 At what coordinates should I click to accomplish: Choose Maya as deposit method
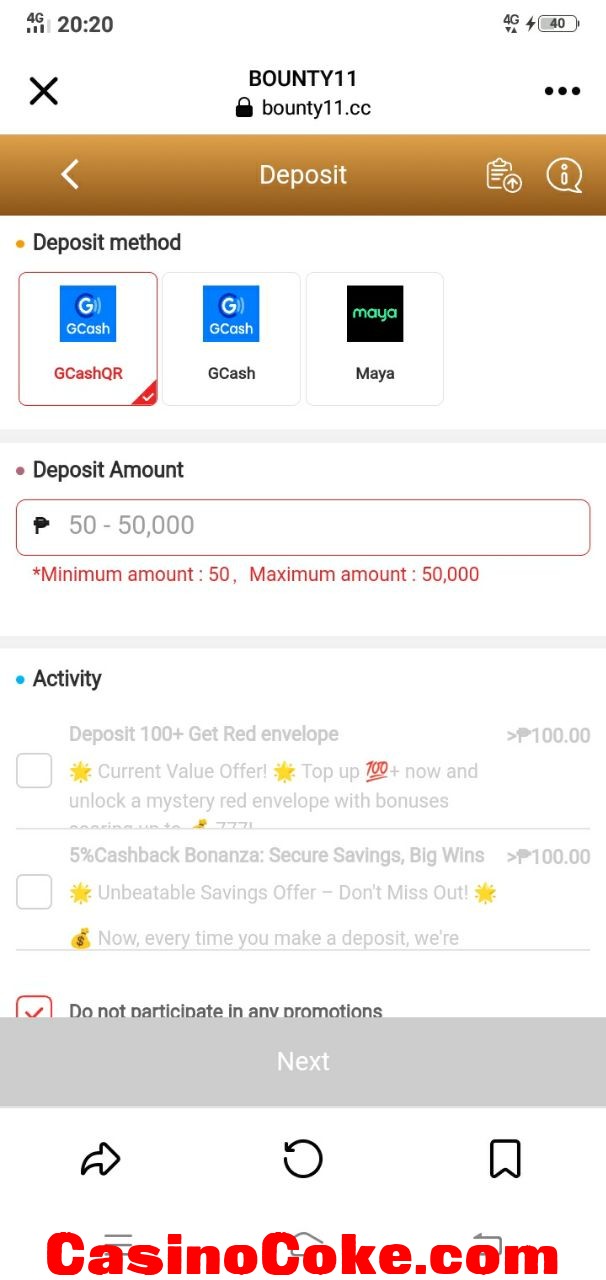click(375, 339)
